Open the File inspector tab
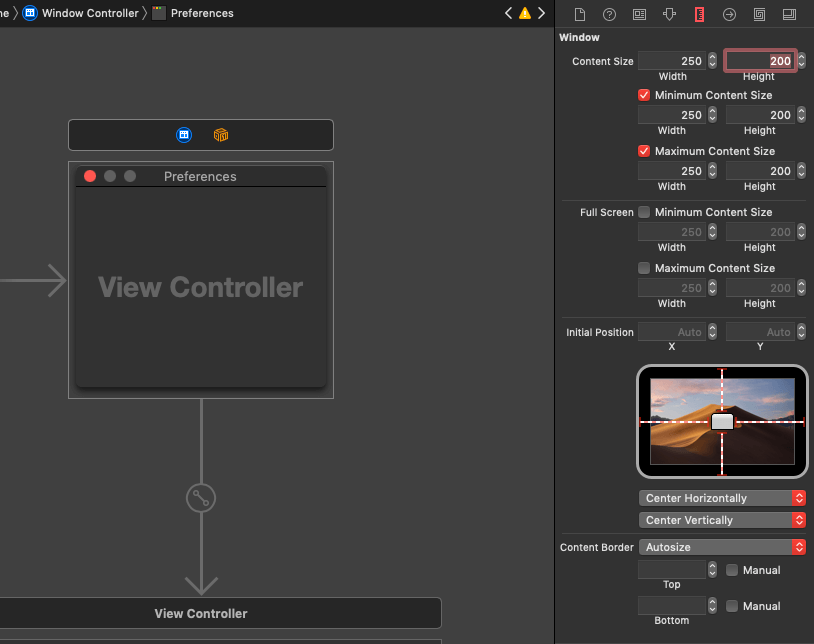 point(579,14)
